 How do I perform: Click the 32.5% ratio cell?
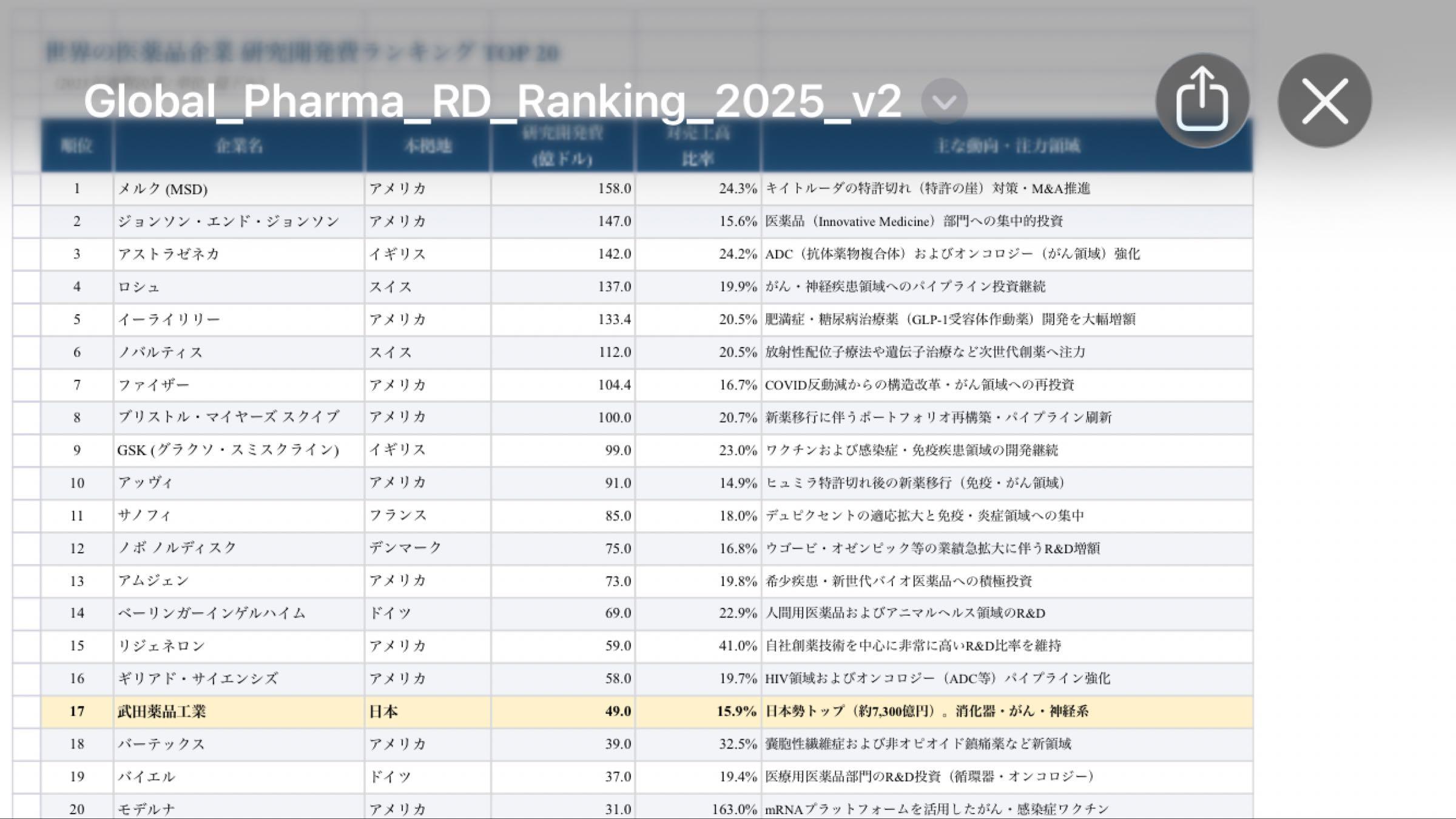[698, 744]
